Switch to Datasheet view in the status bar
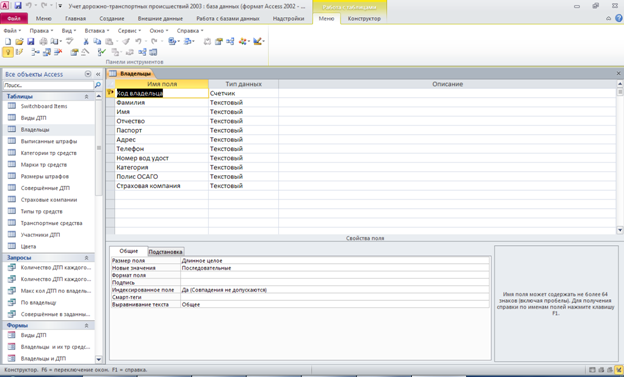Viewport: 624px width, 377px height. pyautogui.click(x=592, y=370)
